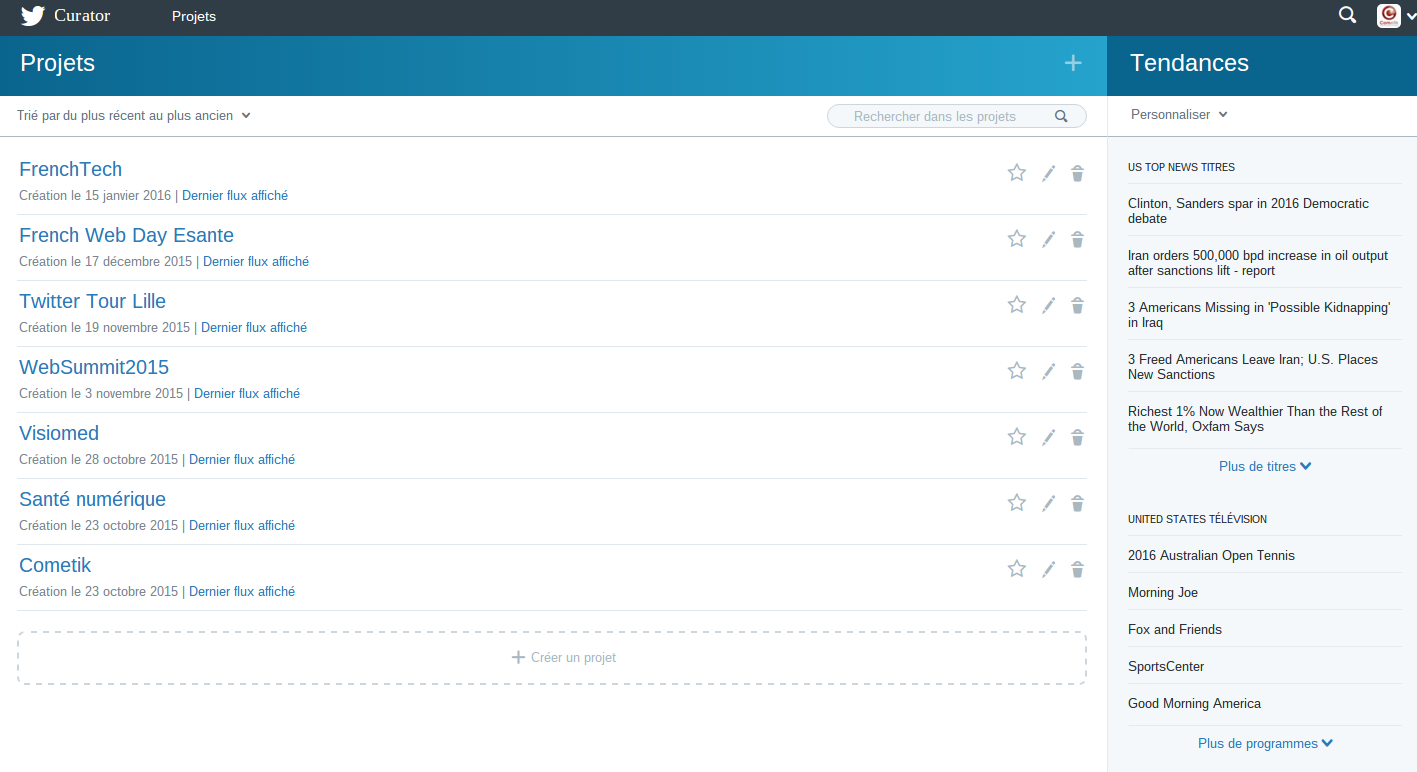This screenshot has height=772, width=1417.
Task: Edit the Visiomed project
Action: [x=1048, y=437]
